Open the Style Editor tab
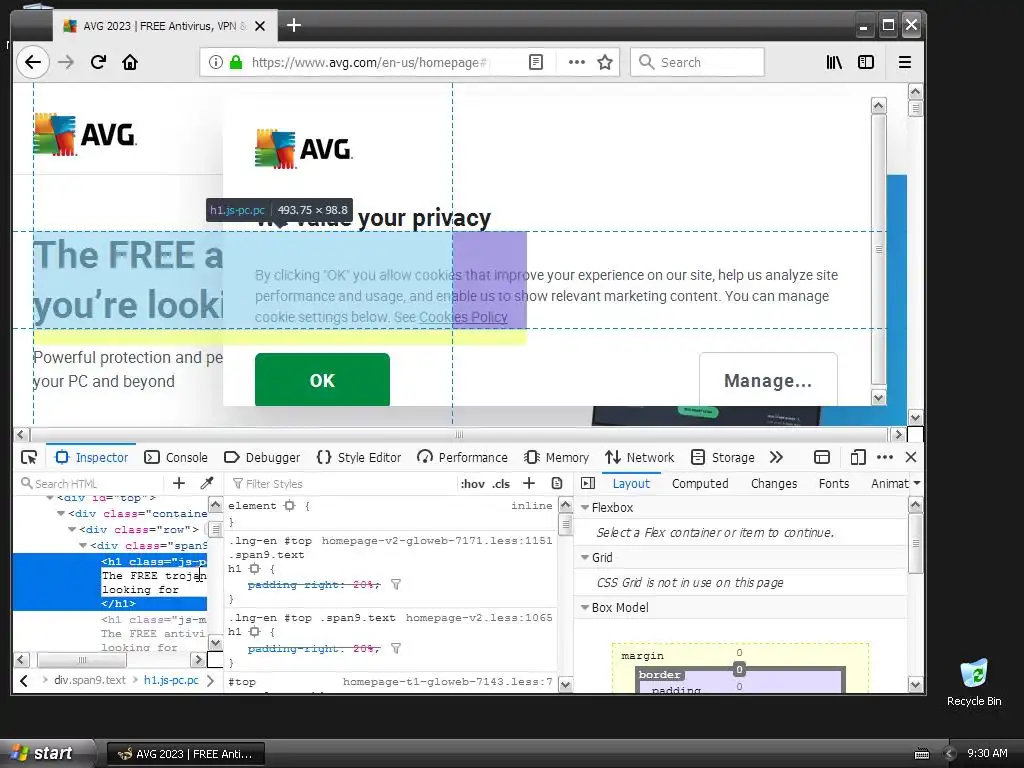Viewport: 1024px width, 768px height. (359, 457)
